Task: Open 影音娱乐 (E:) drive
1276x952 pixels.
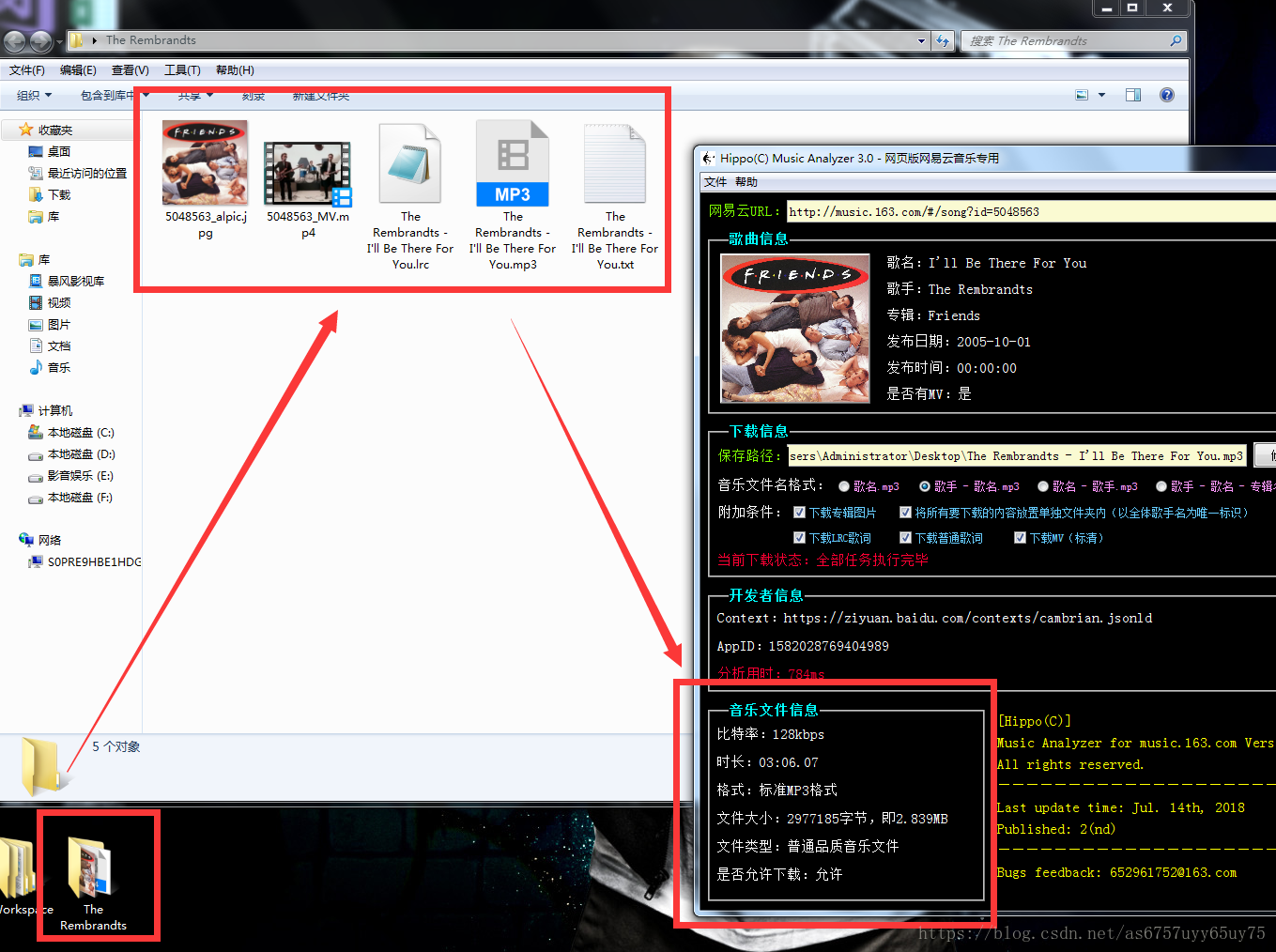Action: (x=80, y=476)
